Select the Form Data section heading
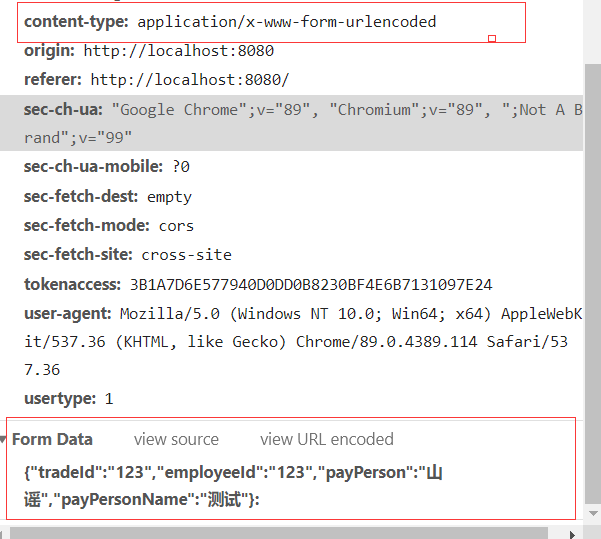 (52, 439)
